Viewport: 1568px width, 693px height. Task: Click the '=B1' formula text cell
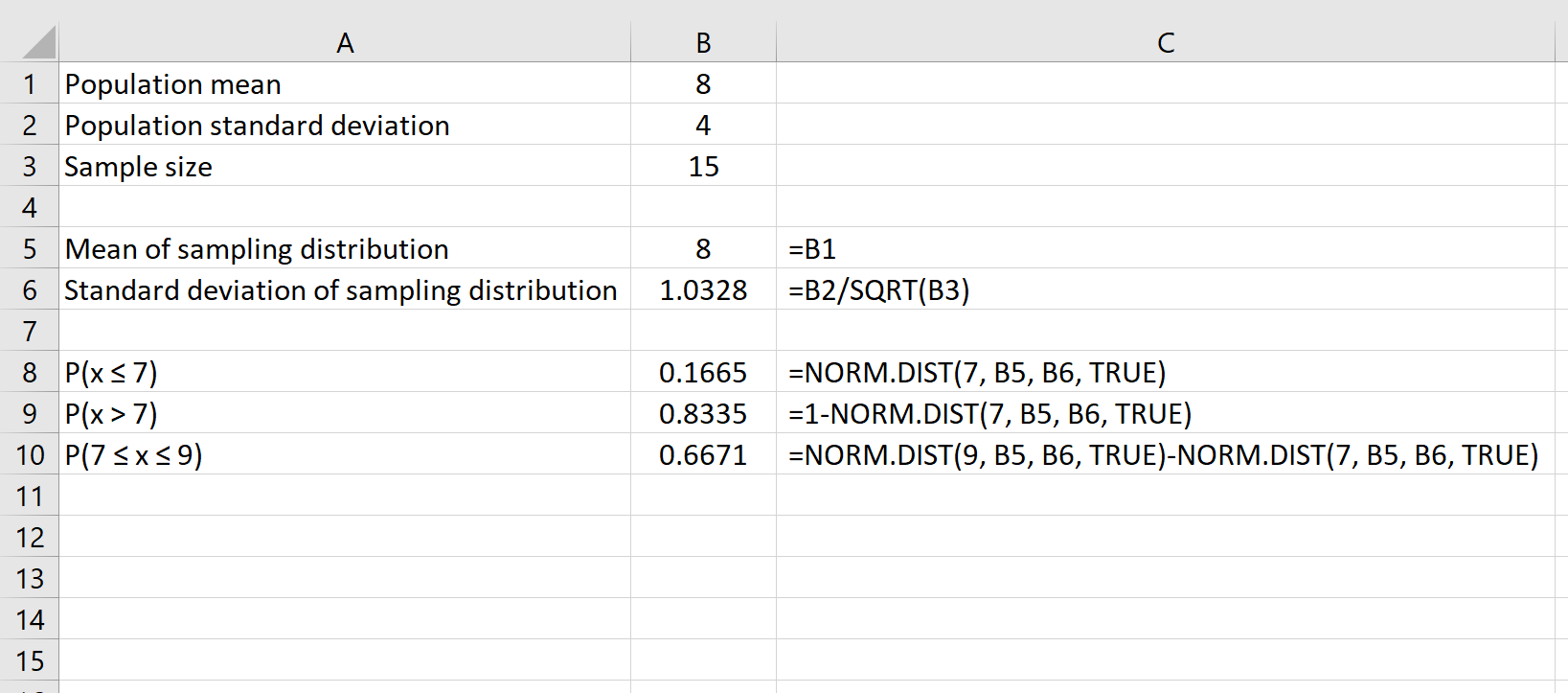1166,248
